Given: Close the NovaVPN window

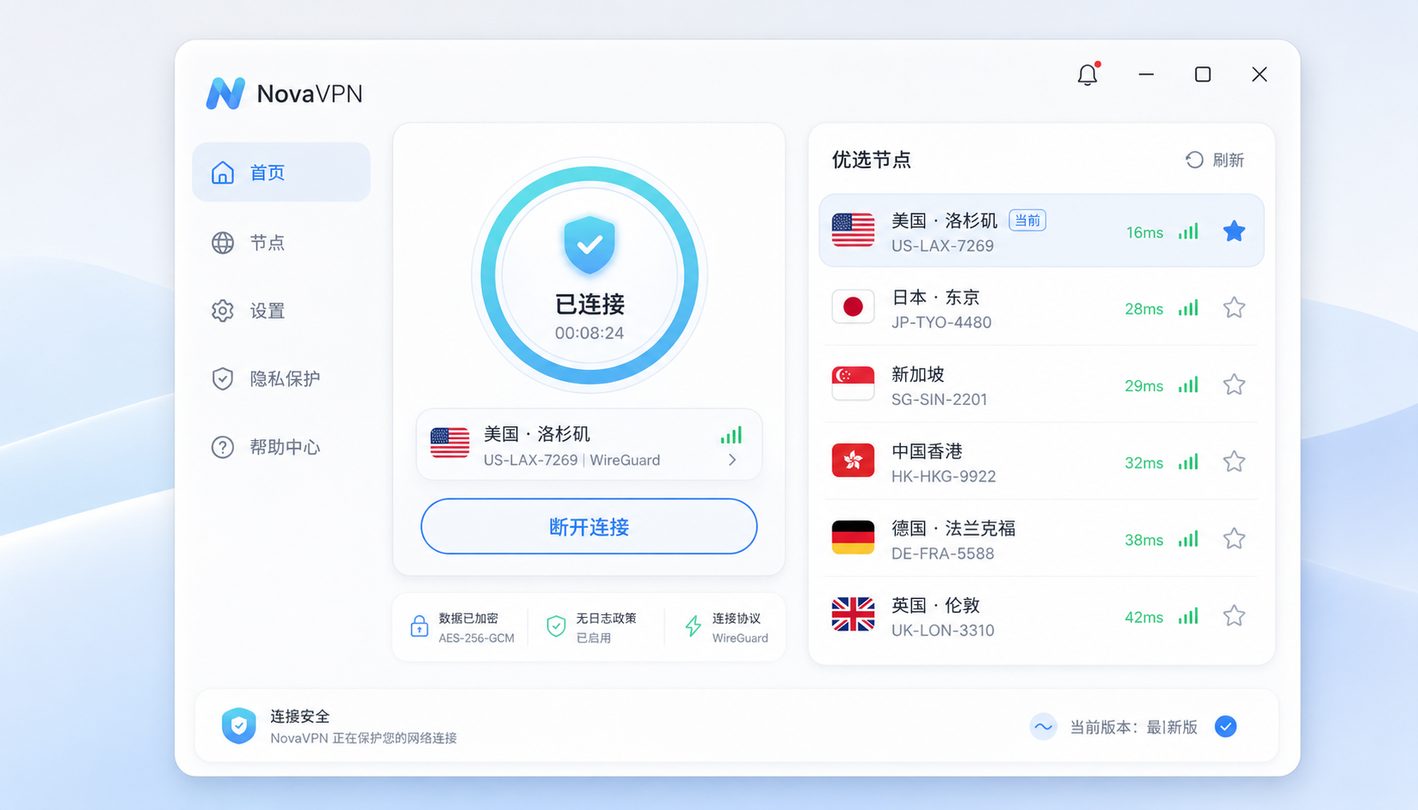Looking at the screenshot, I should click(x=1259, y=75).
